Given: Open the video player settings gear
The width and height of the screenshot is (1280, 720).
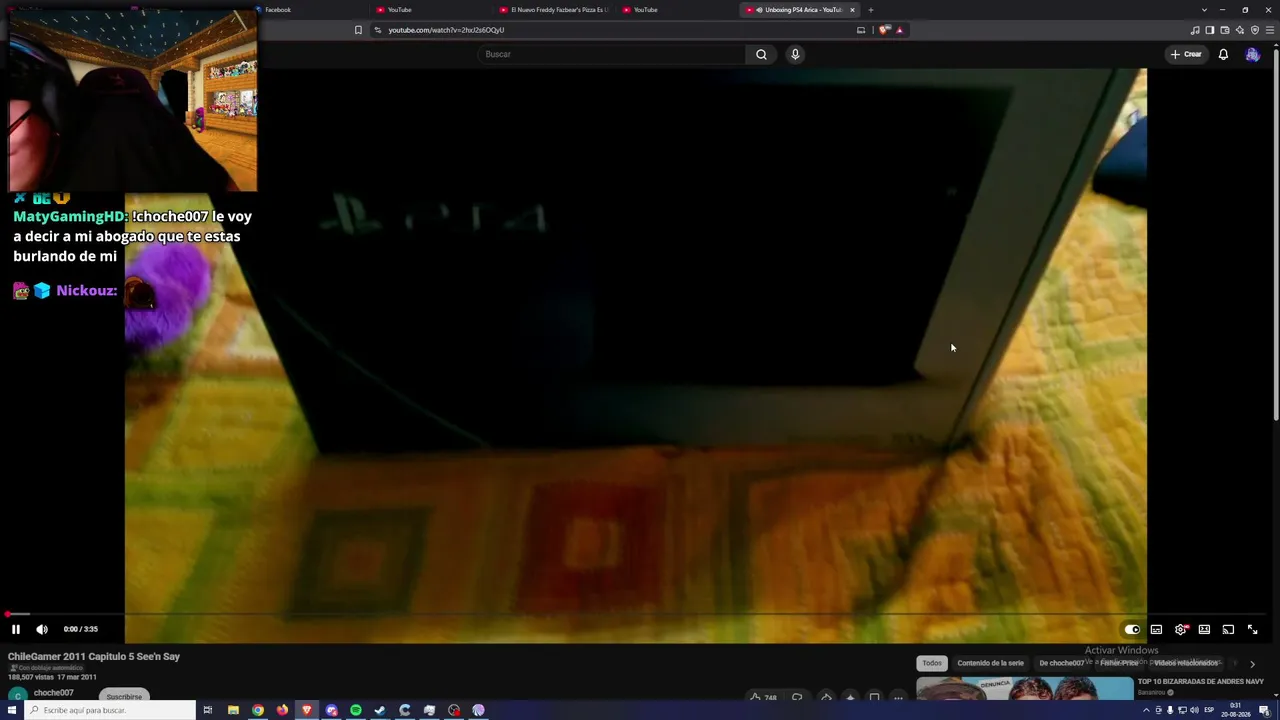Looking at the screenshot, I should click(1181, 630).
